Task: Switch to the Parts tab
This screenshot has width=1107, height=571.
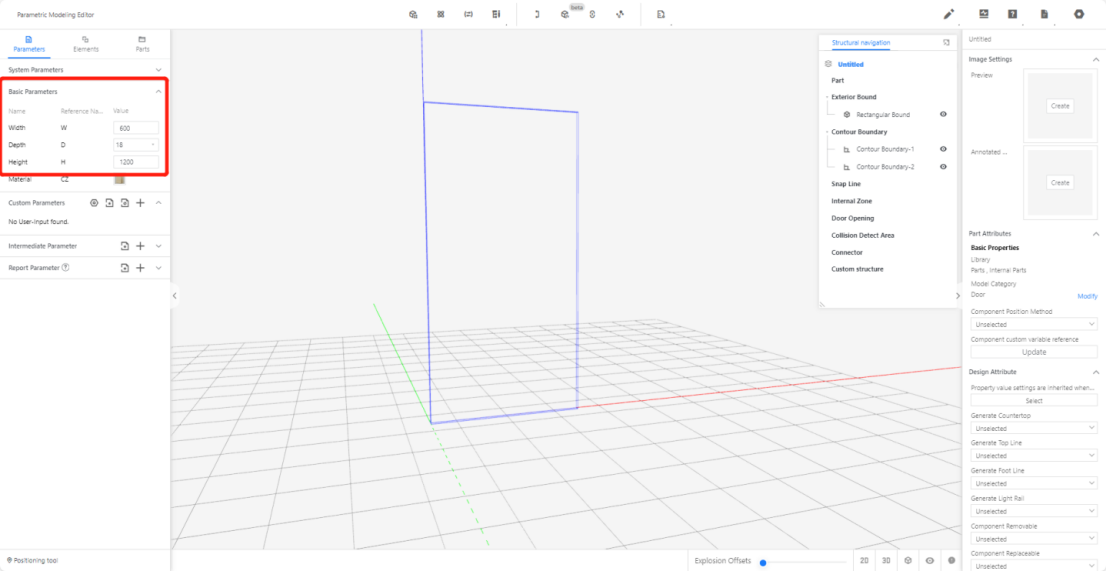Action: coord(142,43)
